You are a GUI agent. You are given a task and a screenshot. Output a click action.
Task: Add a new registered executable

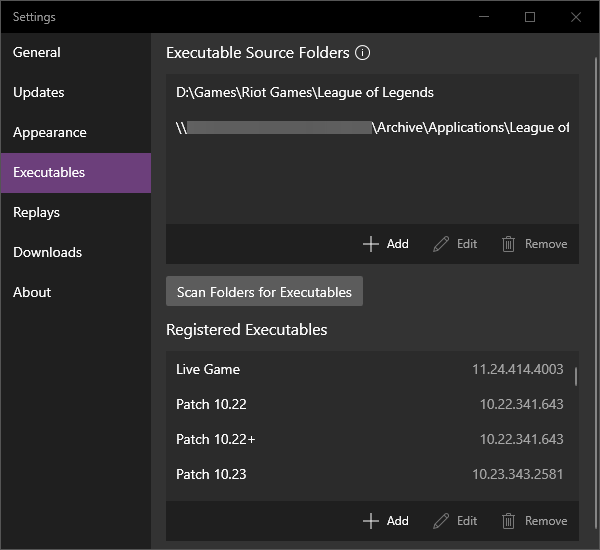click(386, 521)
